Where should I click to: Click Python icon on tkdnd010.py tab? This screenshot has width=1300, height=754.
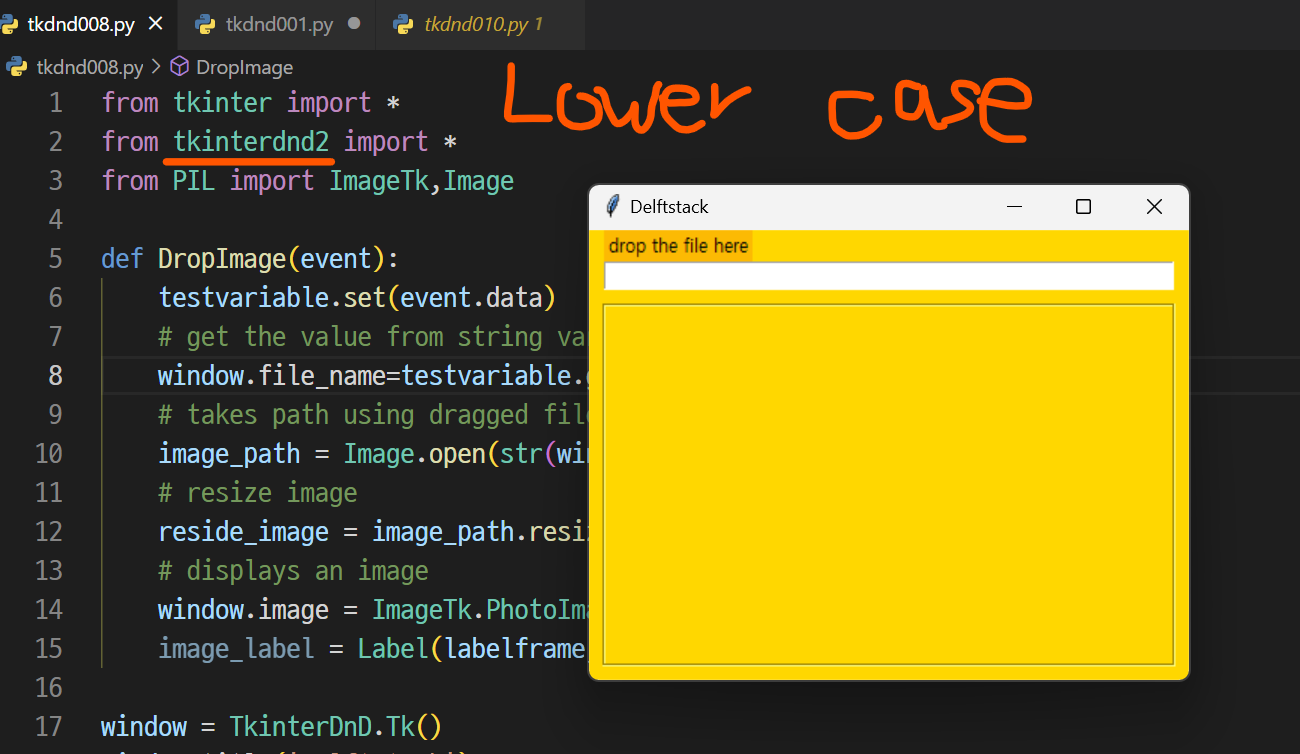[403, 24]
